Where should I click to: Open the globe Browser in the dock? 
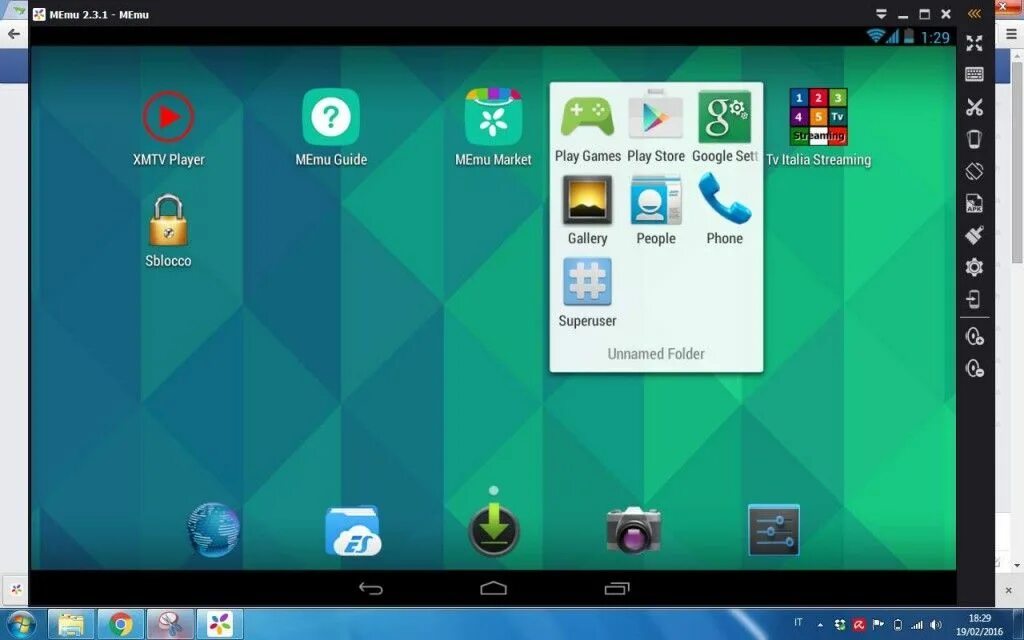(x=213, y=530)
